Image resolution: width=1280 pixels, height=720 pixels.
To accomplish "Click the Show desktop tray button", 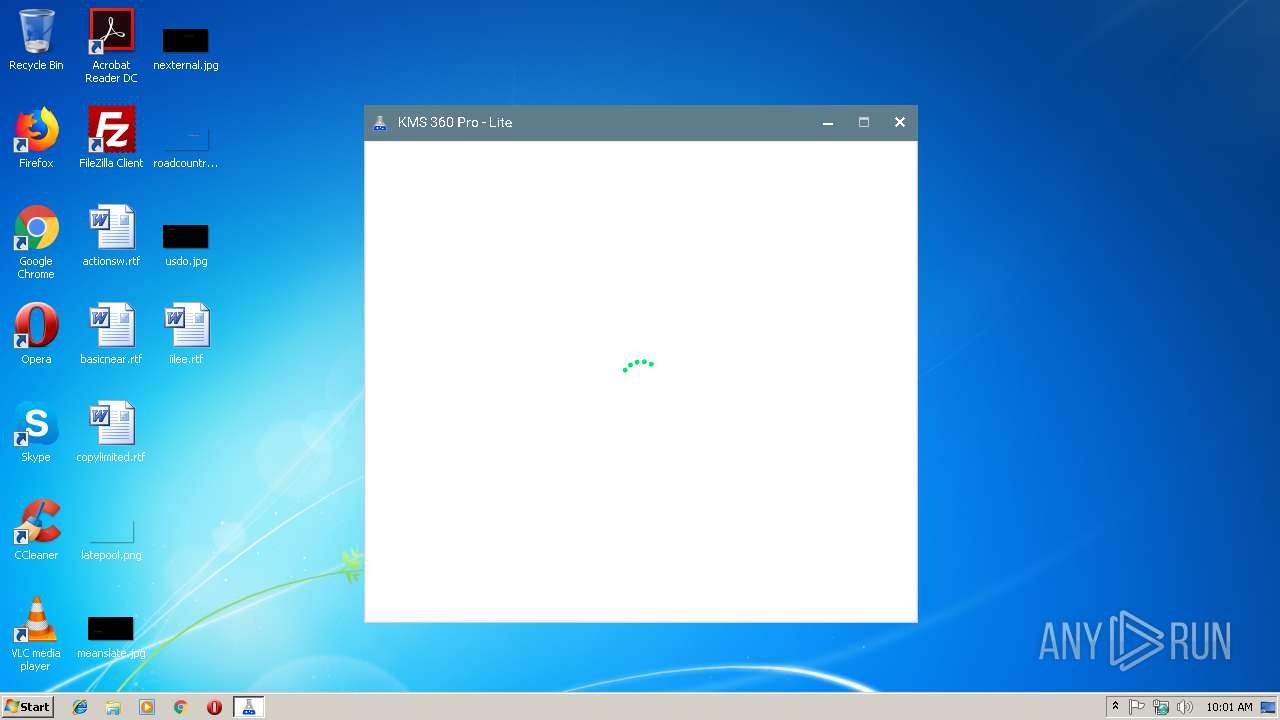I will pyautogui.click(x=1268, y=707).
